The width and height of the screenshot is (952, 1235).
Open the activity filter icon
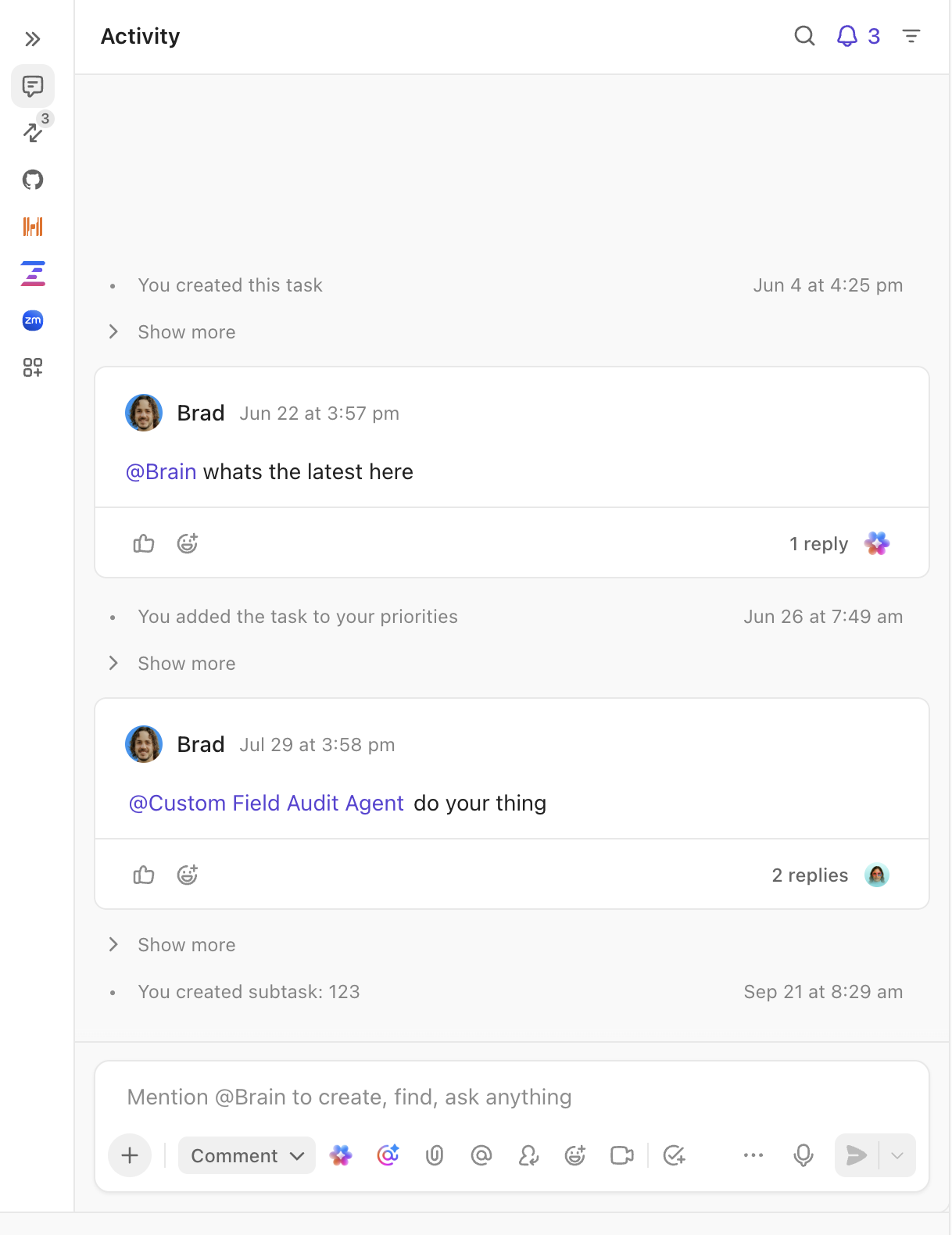(911, 36)
